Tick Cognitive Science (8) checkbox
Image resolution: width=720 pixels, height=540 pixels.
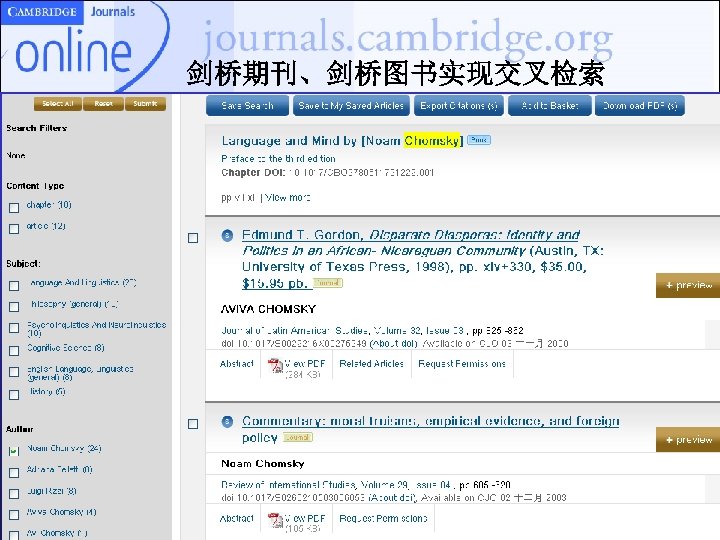click(x=14, y=350)
